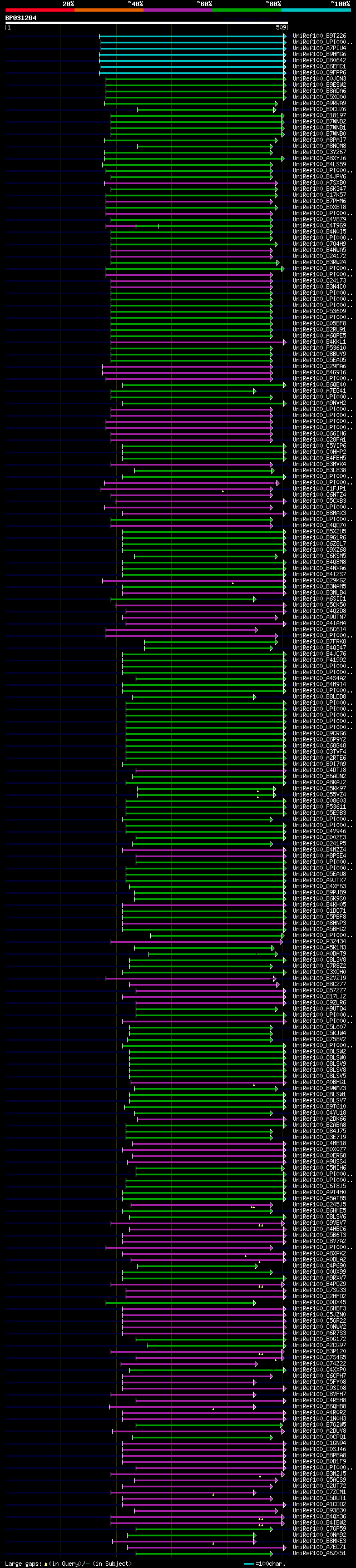Image resolution: width=356 pixels, height=1568 pixels.
Task: Click the white query sequence bar
Action: pos(146,23)
